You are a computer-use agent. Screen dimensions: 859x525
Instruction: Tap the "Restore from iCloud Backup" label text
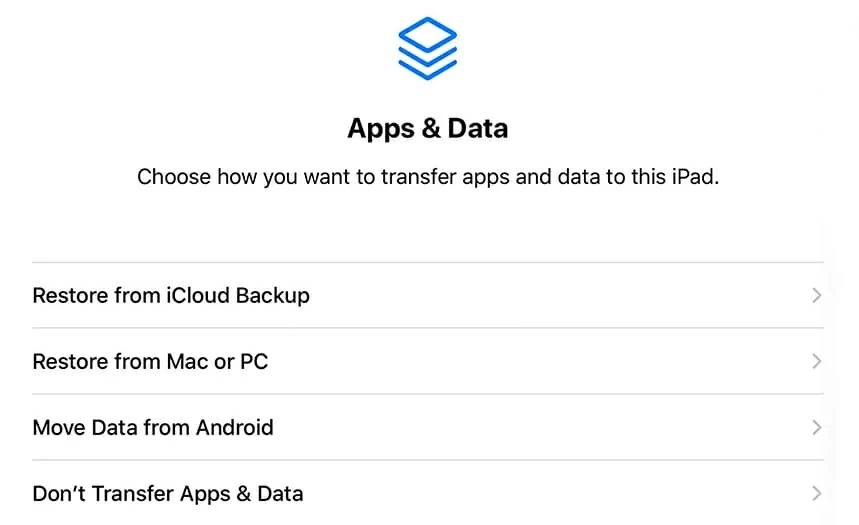pos(171,296)
